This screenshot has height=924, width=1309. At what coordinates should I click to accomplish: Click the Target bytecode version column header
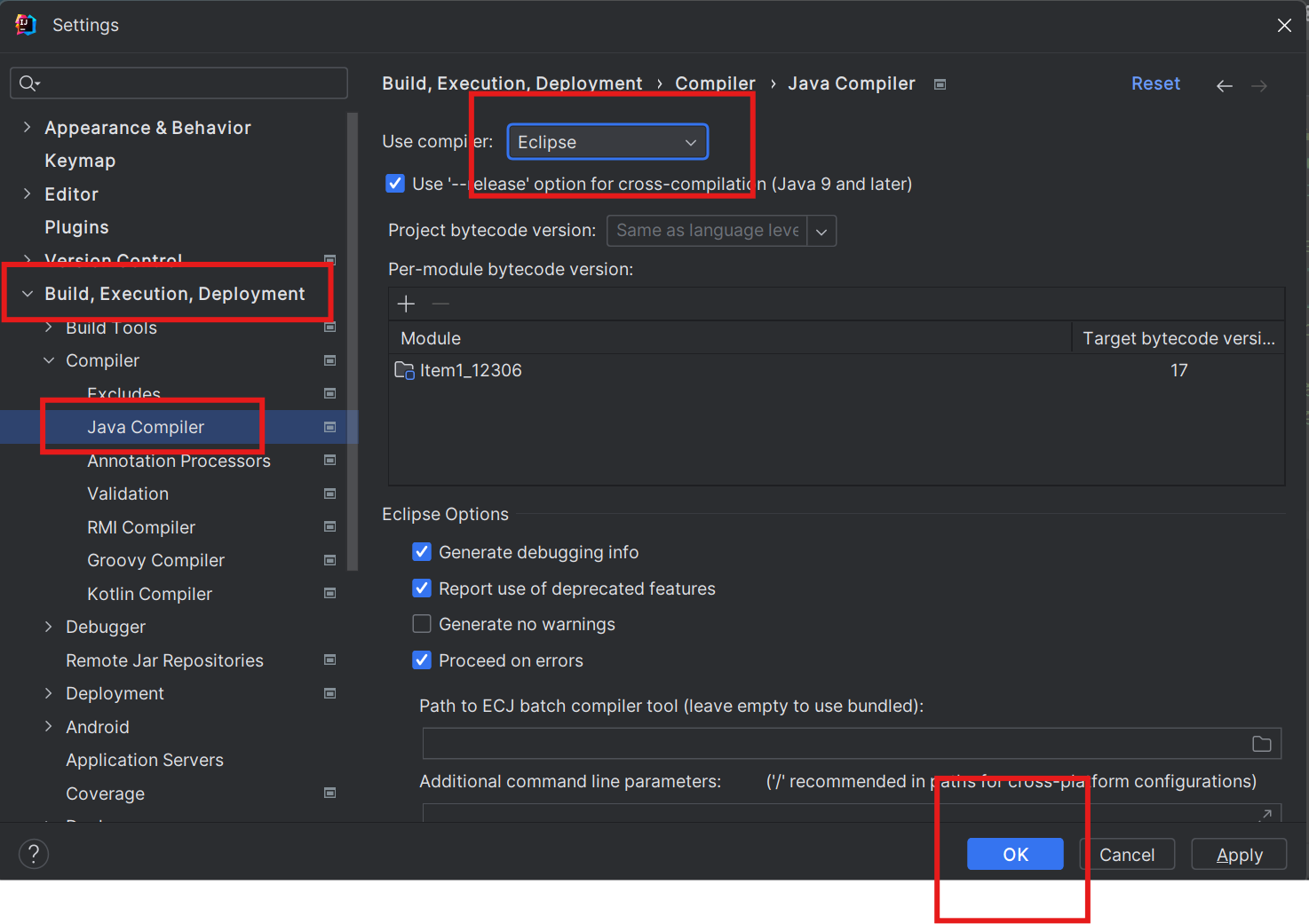(1178, 338)
